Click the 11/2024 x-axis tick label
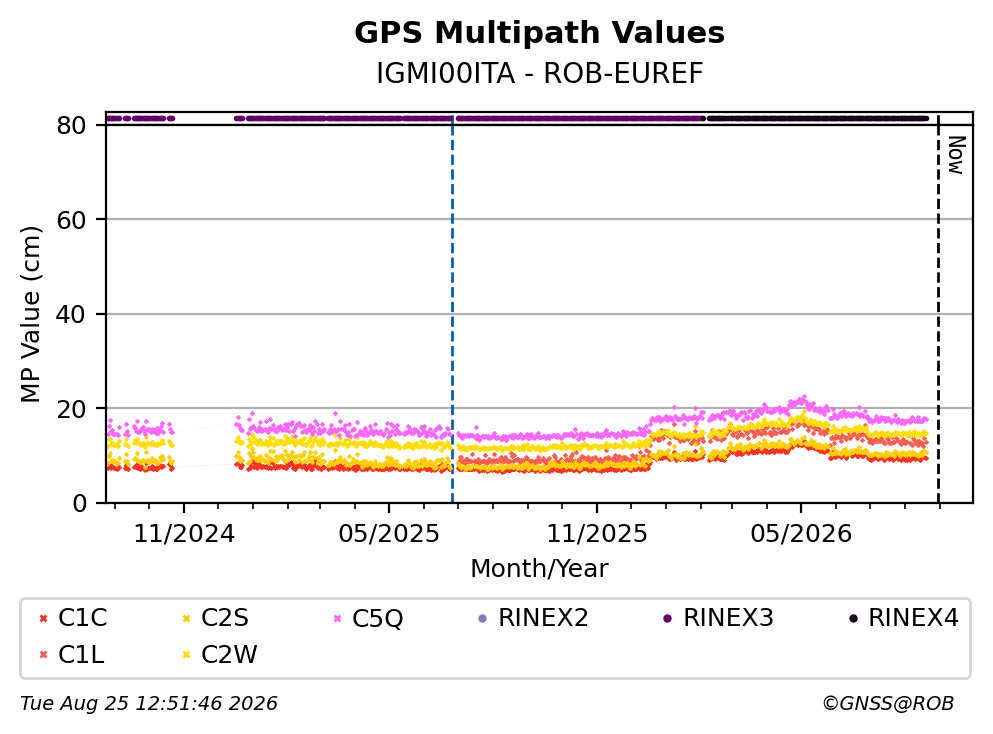993x734 pixels. [x=184, y=534]
